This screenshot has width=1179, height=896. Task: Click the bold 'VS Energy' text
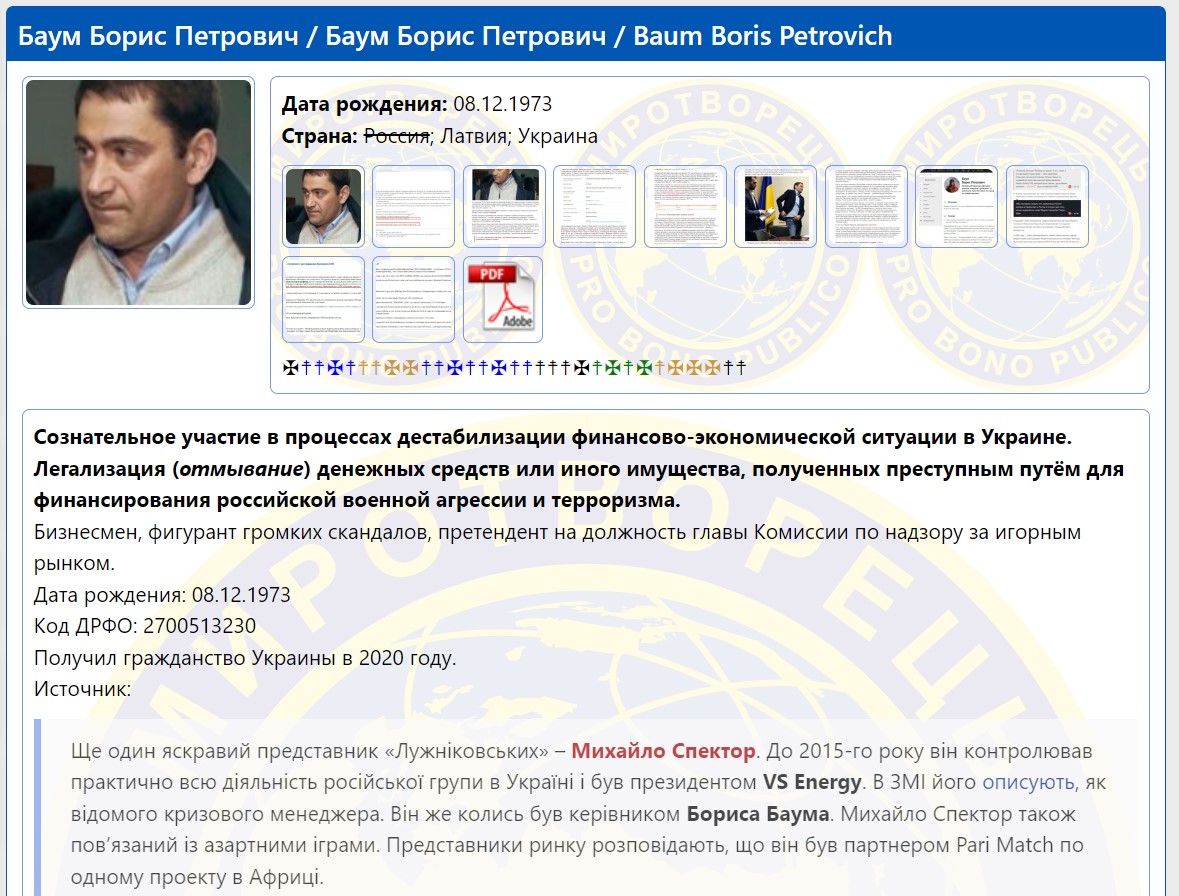812,782
